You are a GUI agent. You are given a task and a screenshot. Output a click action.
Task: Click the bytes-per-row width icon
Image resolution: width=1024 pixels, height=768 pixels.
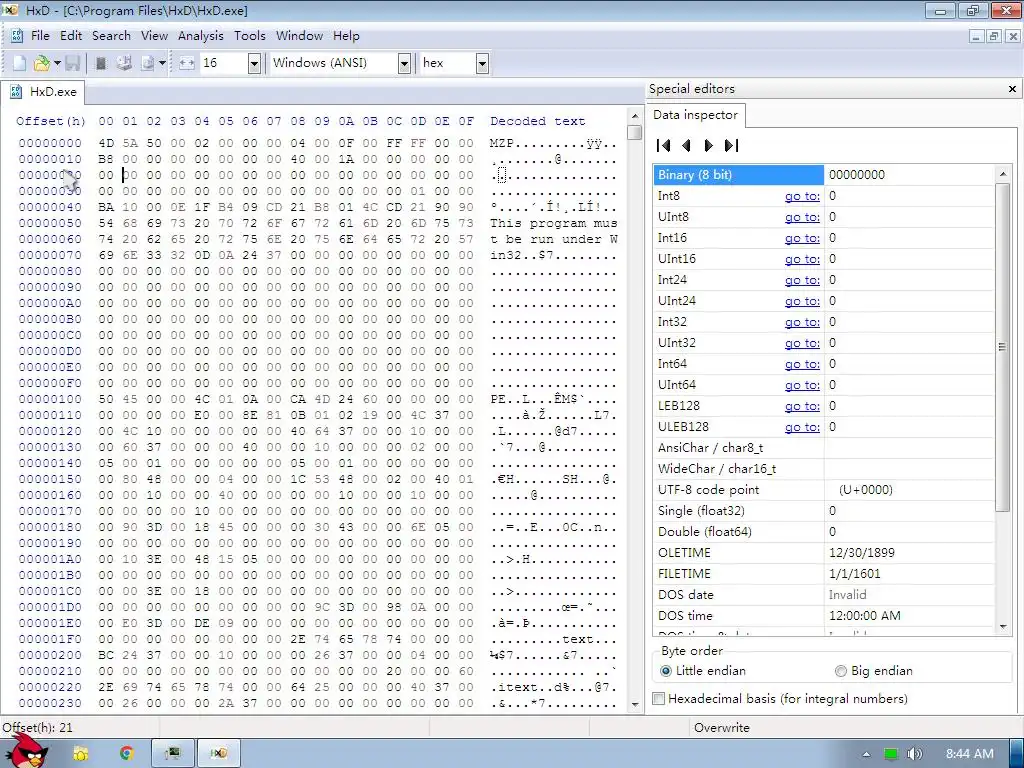coord(187,63)
